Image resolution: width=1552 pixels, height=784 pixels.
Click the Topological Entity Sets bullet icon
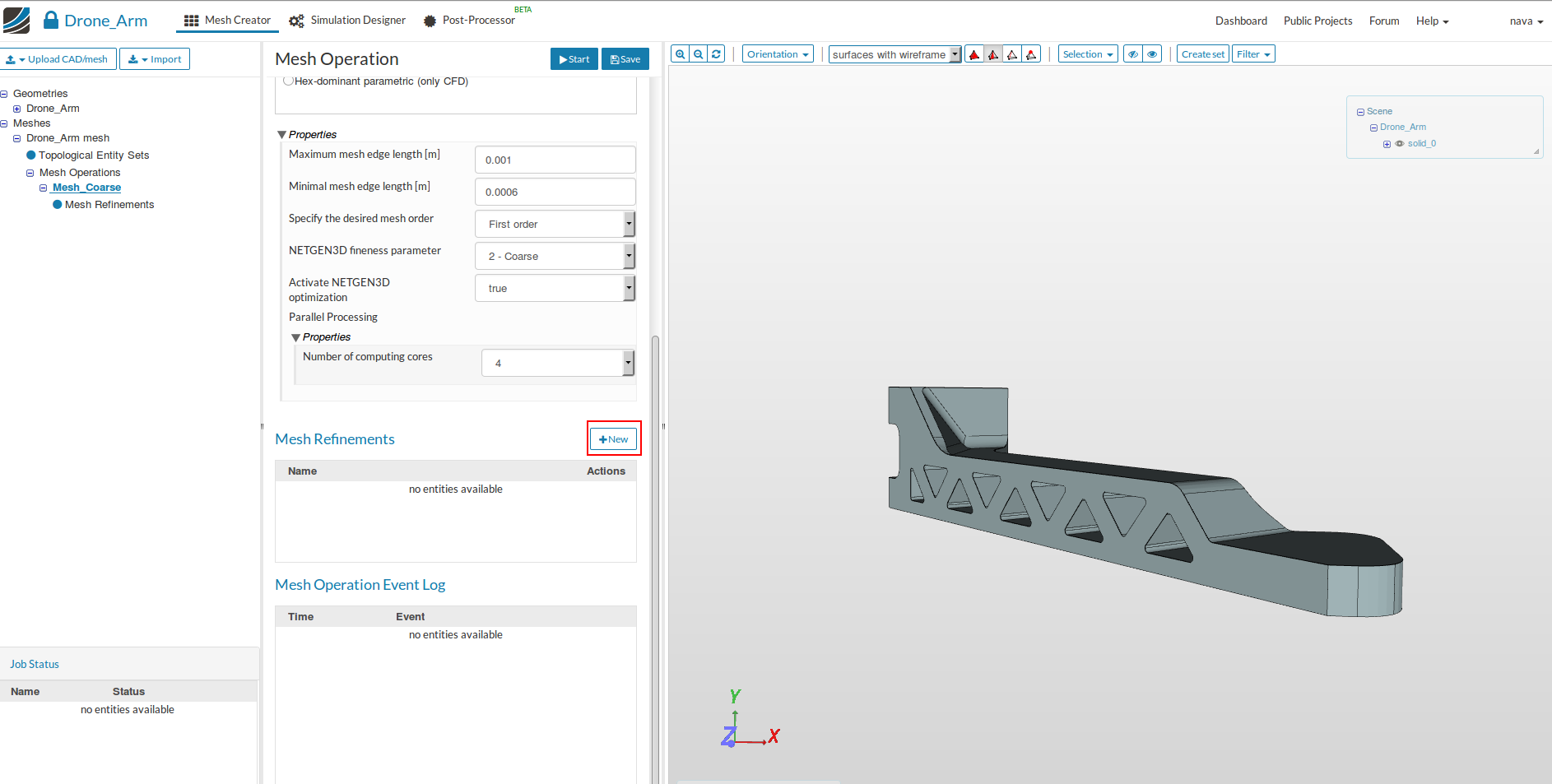click(x=31, y=155)
